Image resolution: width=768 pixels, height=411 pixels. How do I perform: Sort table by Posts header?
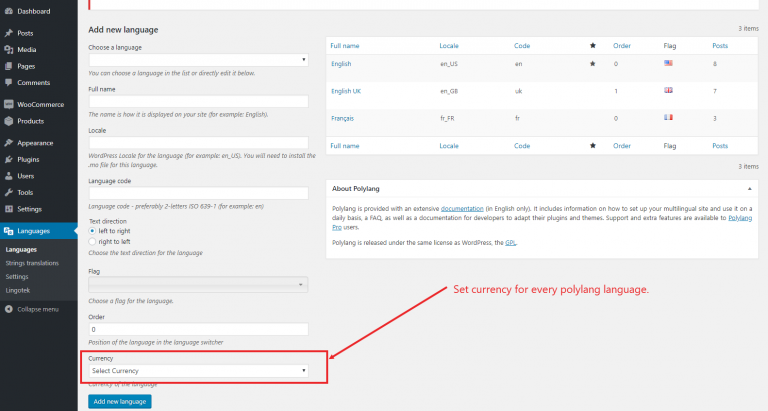720,46
